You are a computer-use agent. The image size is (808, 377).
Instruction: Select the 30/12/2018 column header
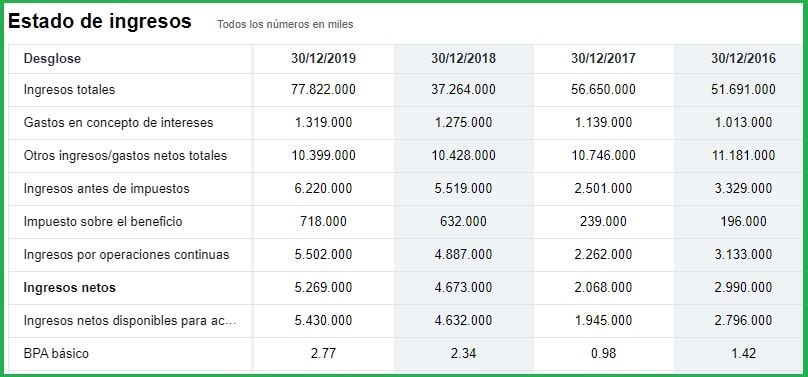(x=463, y=59)
